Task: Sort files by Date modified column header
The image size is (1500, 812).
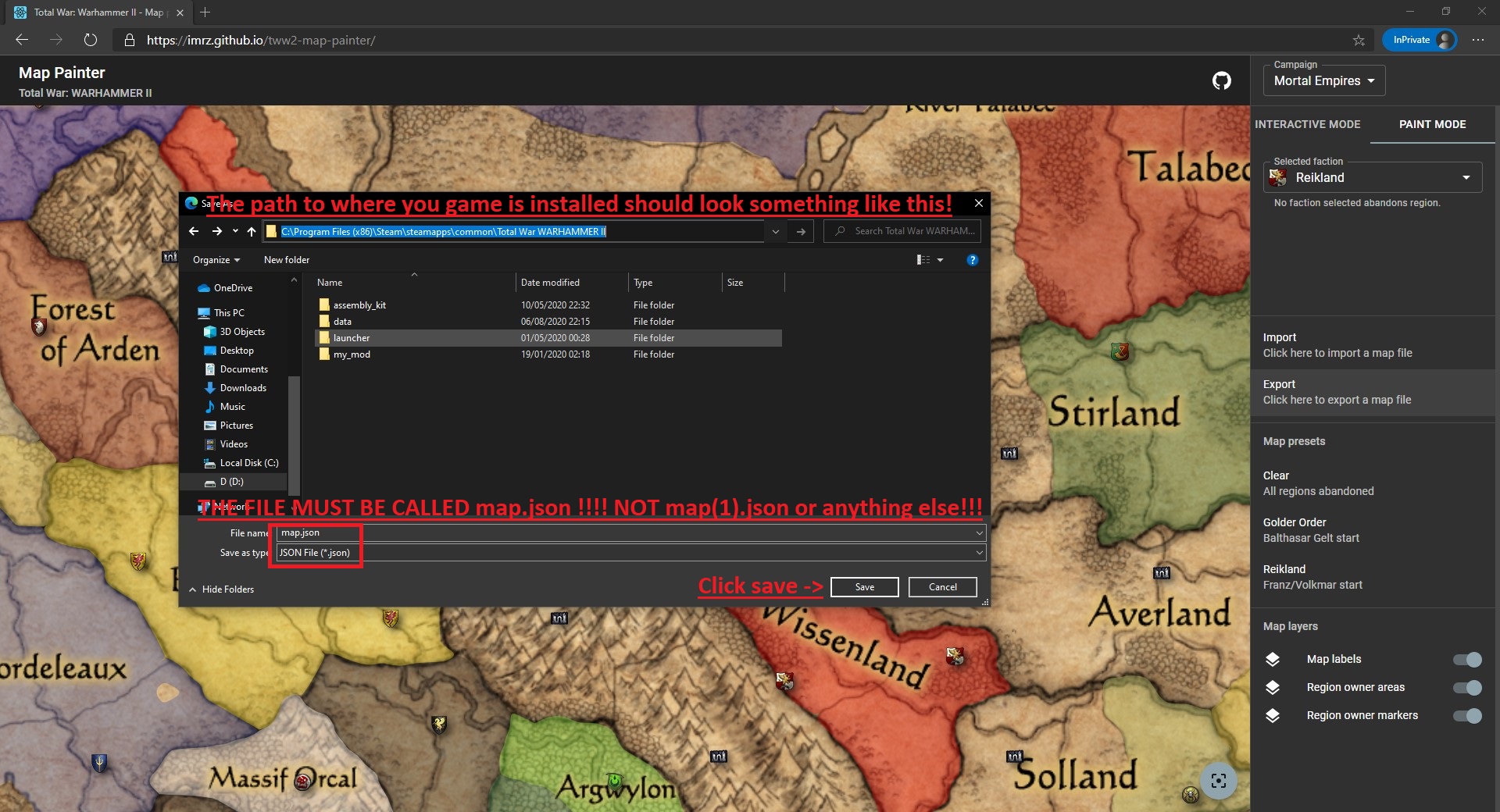Action: tap(572, 283)
